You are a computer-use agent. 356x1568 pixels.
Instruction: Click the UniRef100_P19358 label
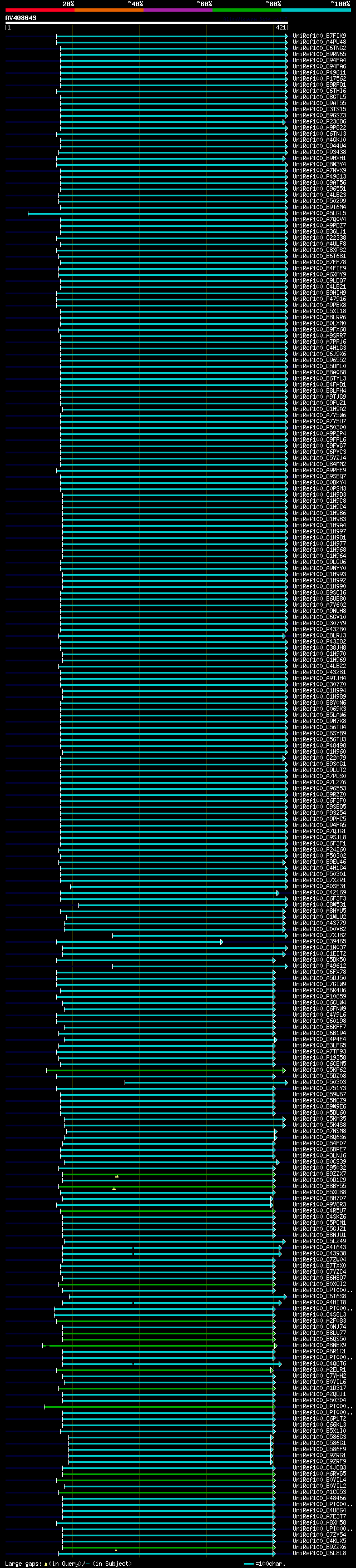pyautogui.click(x=319, y=1058)
